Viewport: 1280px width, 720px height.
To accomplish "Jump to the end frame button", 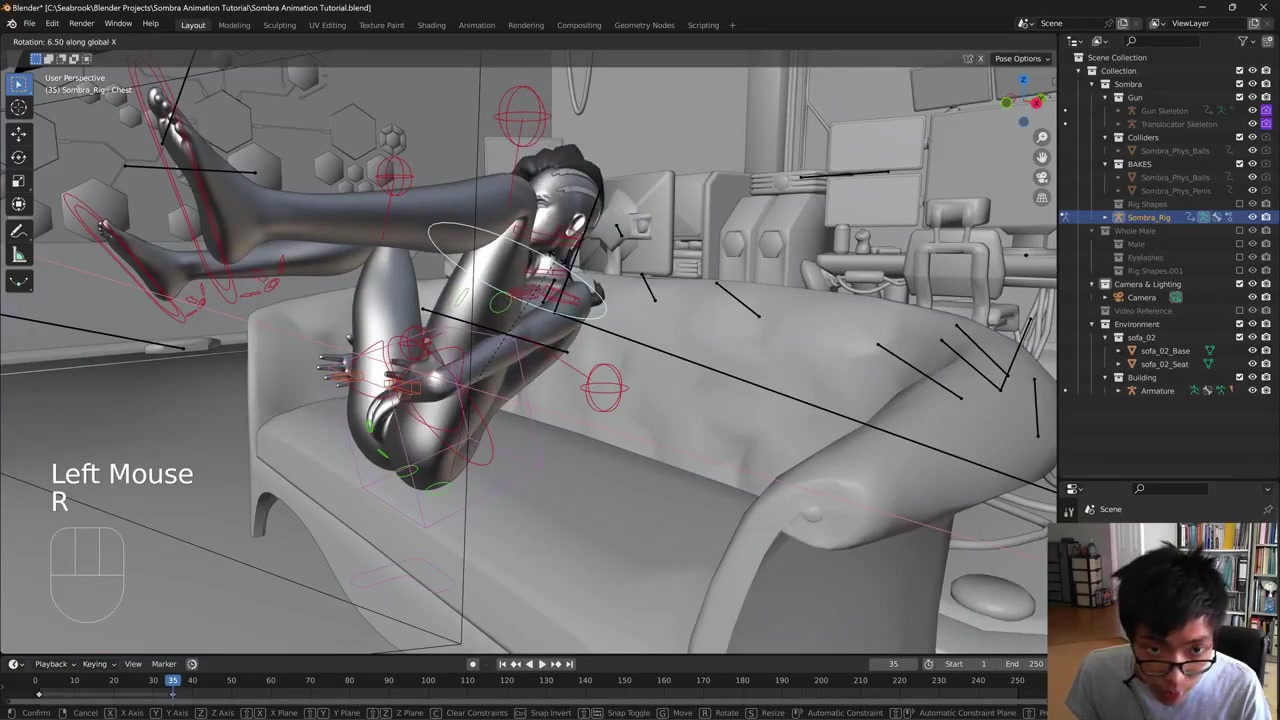I will pos(570,664).
